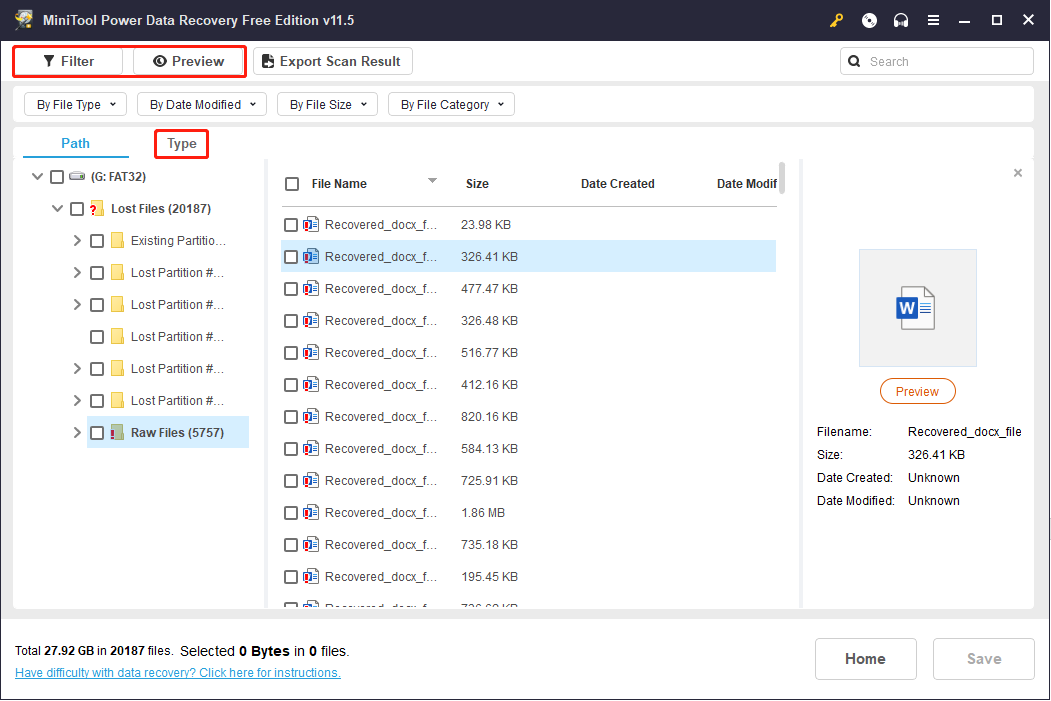Open the Filter tool
Viewport: 1051px width, 701px height.
(68, 62)
